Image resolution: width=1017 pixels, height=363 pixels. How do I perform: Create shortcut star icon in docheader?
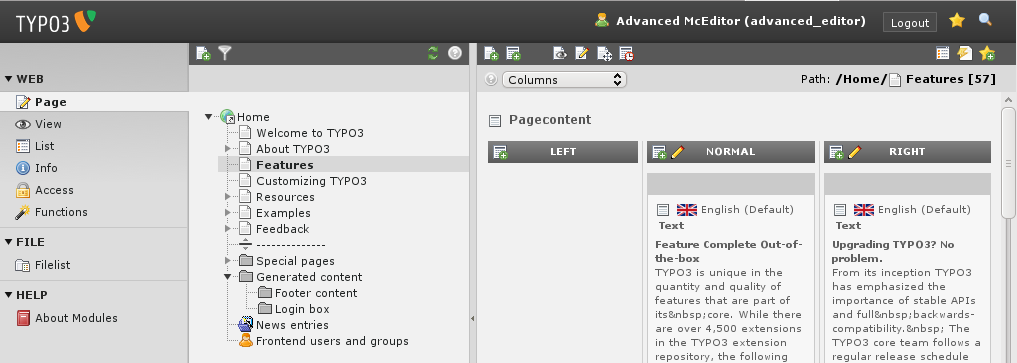pyautogui.click(x=987, y=53)
